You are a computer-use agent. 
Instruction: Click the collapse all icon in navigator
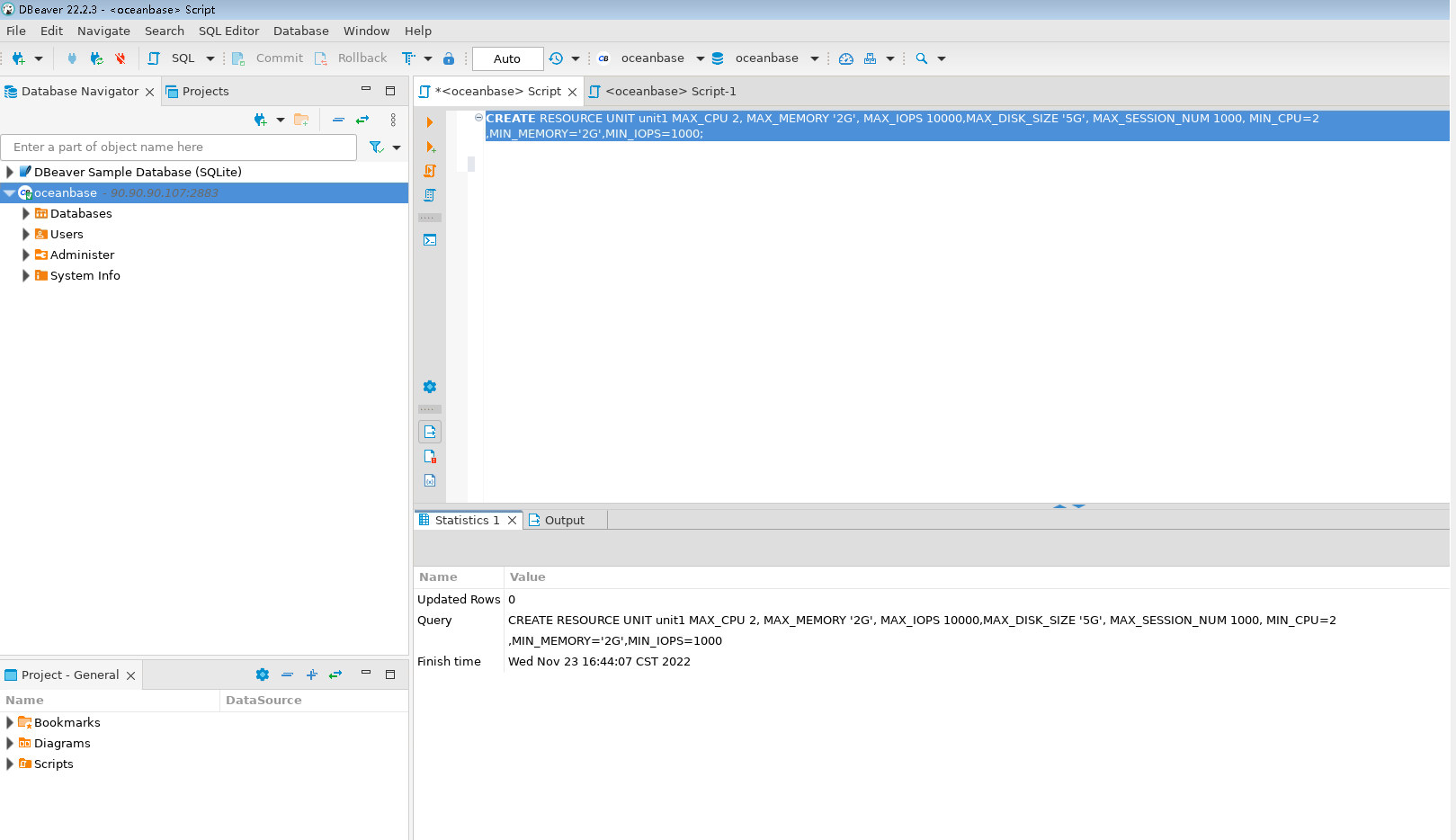tap(338, 120)
